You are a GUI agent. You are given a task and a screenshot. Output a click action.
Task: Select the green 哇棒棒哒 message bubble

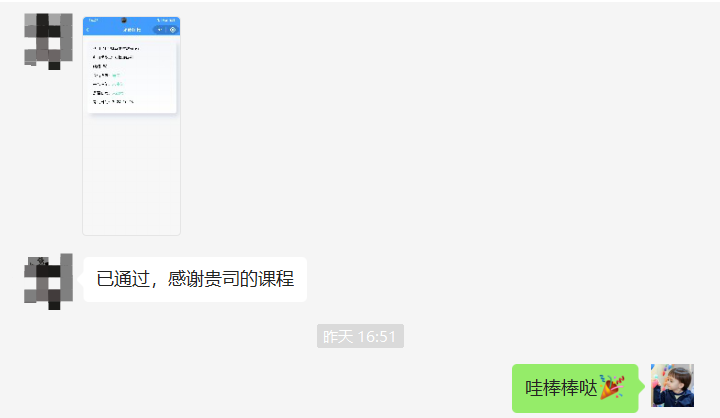tap(575, 388)
